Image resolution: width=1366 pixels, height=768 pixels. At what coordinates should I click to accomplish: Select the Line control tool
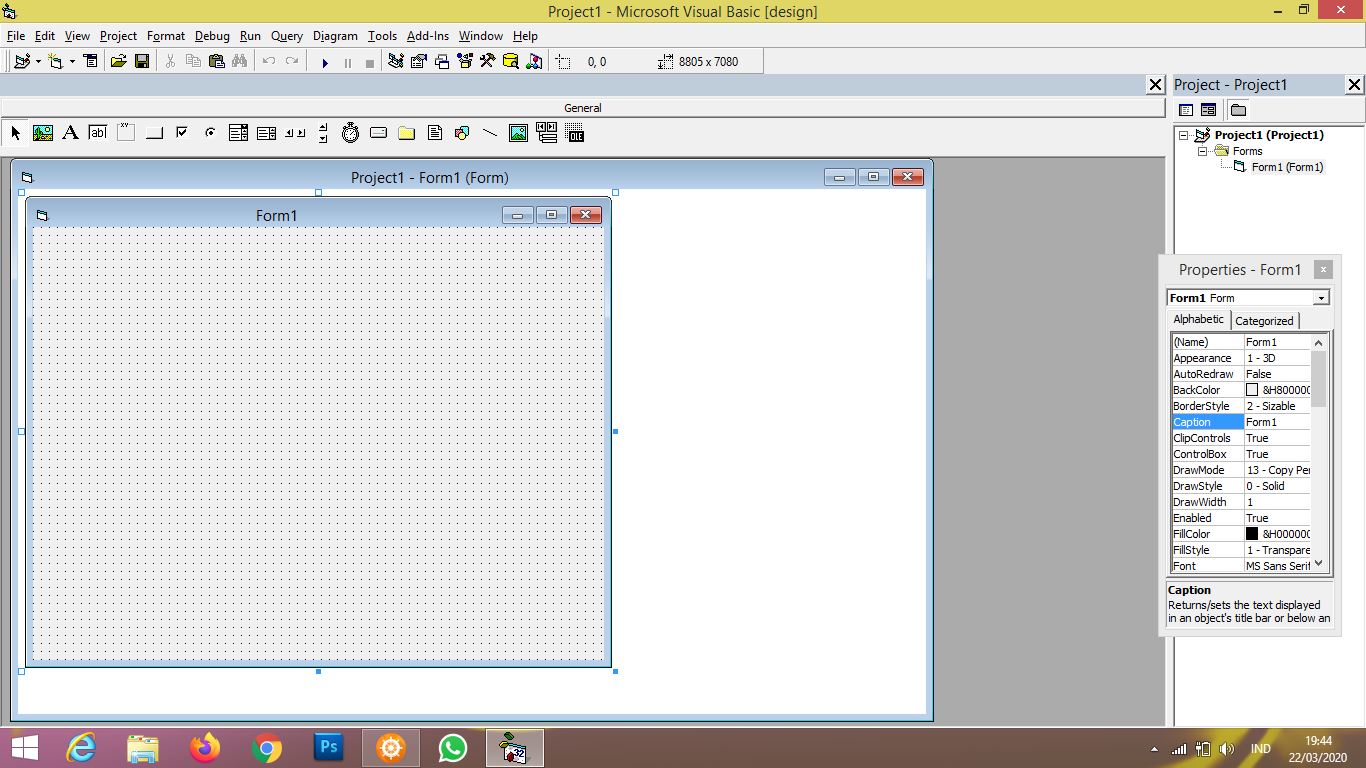(x=490, y=133)
